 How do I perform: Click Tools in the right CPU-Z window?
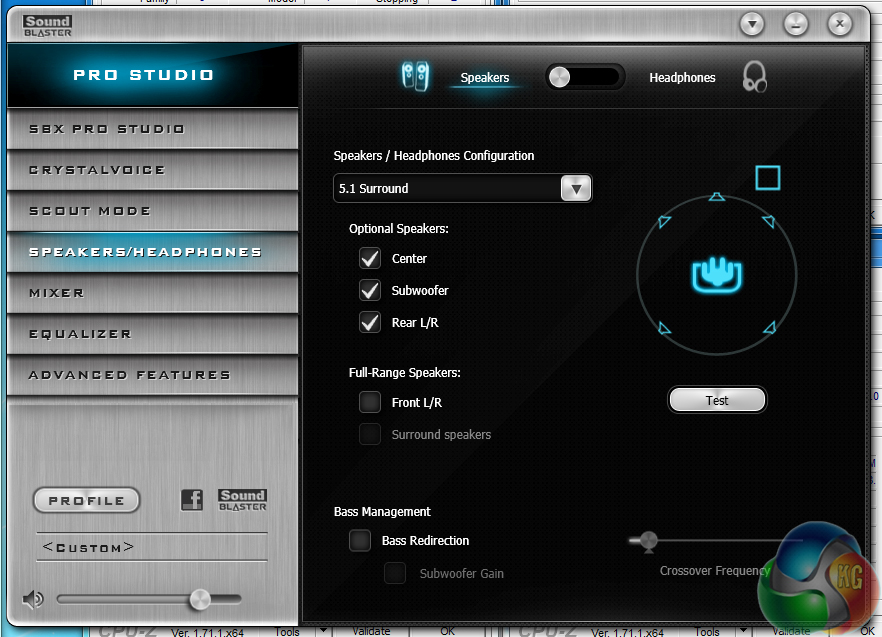pos(707,631)
